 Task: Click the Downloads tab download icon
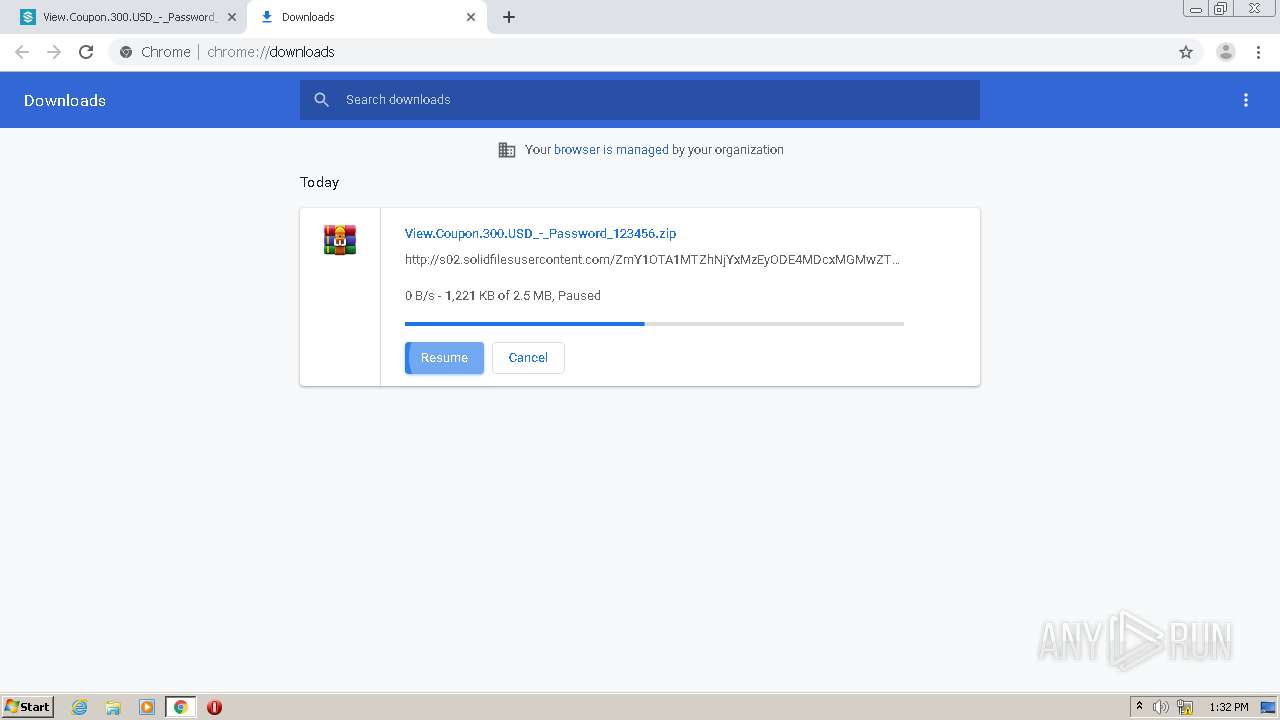click(267, 17)
